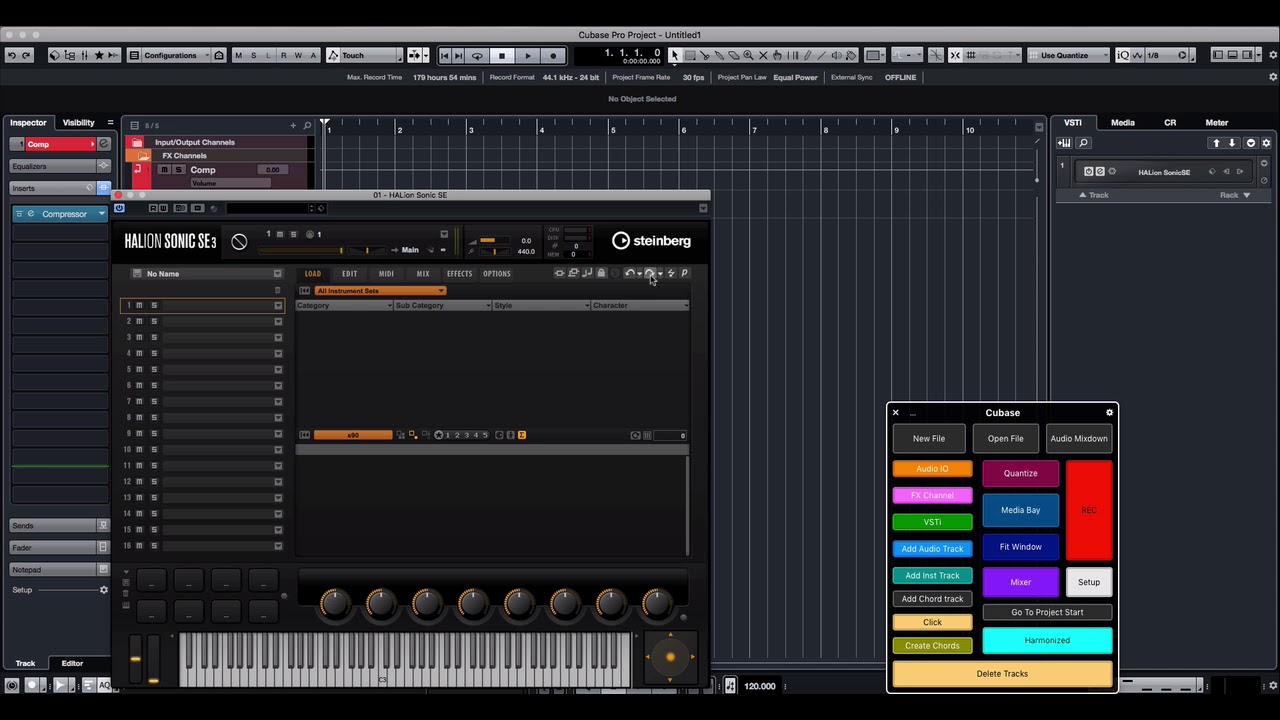Open project setup gear icon on the info line
The height and width of the screenshot is (720, 1280).
(x=1273, y=77)
